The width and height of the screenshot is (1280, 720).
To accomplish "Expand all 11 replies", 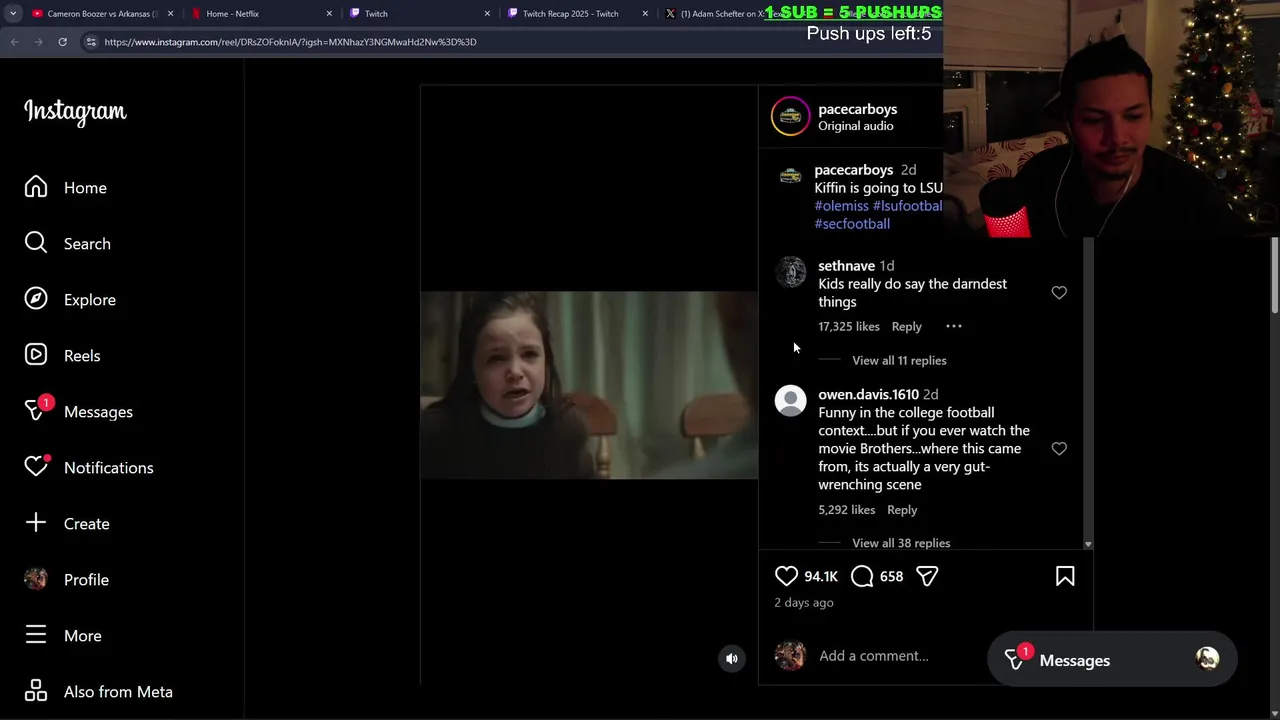I will (x=899, y=360).
